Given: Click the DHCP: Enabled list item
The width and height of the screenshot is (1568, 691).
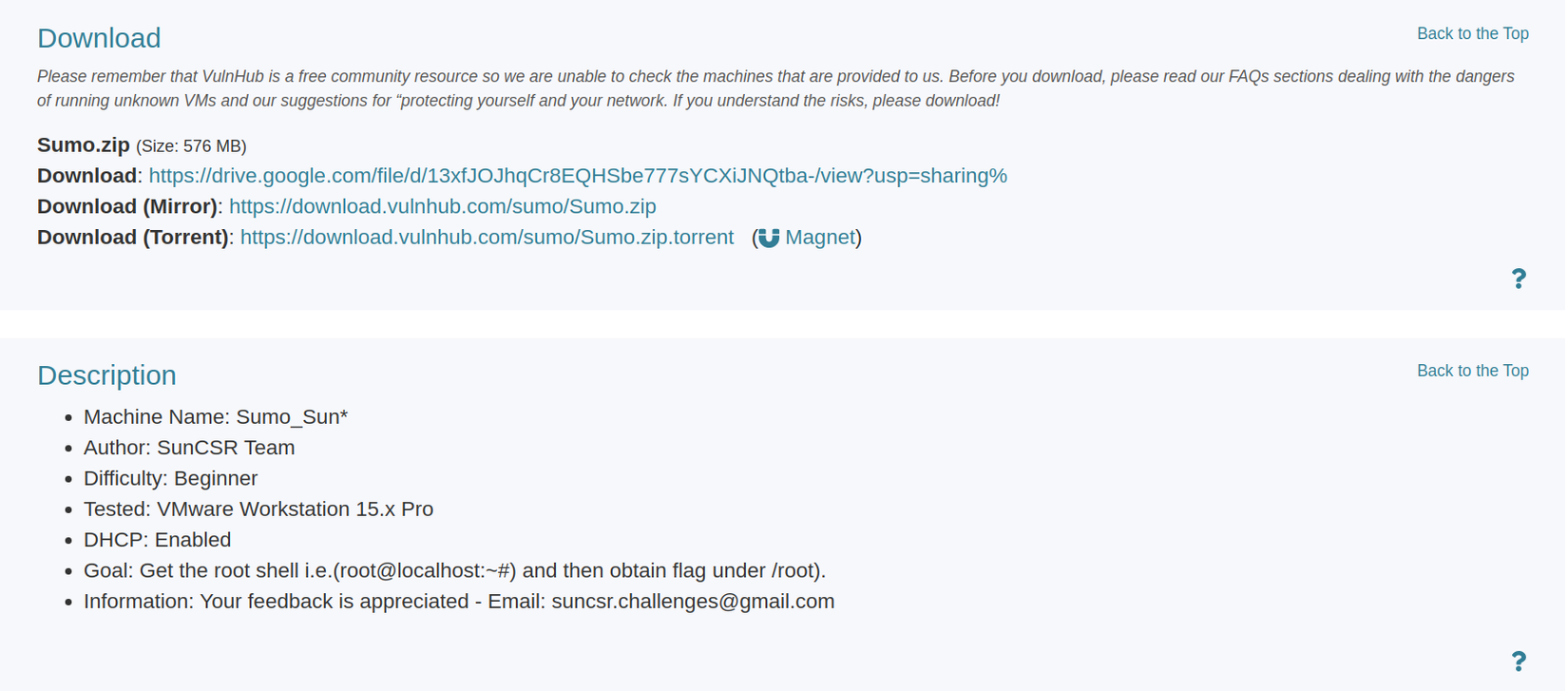Looking at the screenshot, I should [x=158, y=540].
